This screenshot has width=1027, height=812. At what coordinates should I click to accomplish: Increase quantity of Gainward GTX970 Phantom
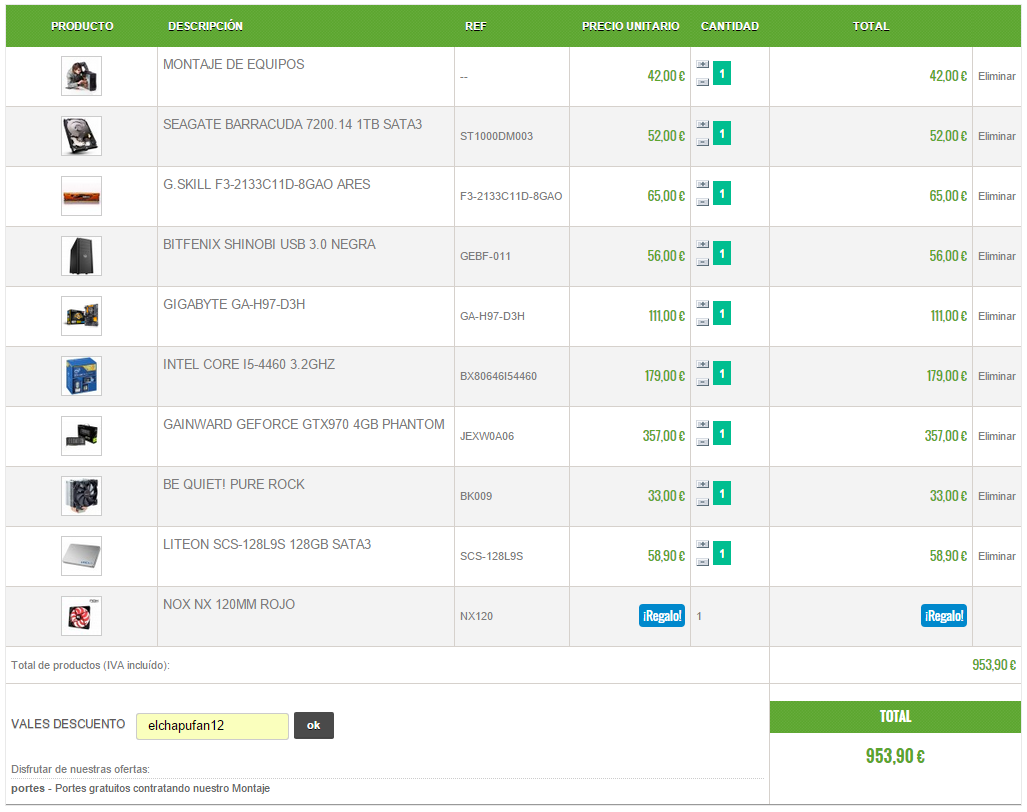pos(703,424)
